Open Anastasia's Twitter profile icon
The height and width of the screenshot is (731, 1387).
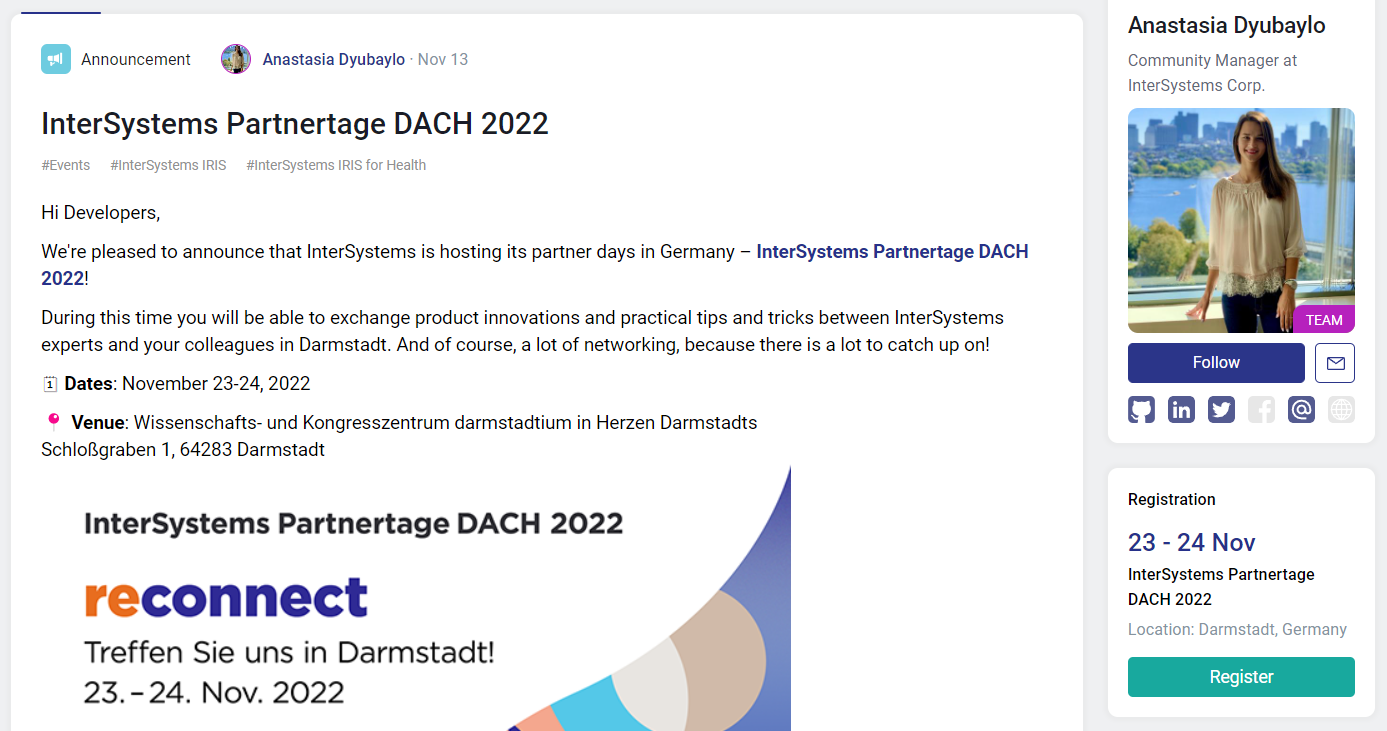(x=1221, y=410)
